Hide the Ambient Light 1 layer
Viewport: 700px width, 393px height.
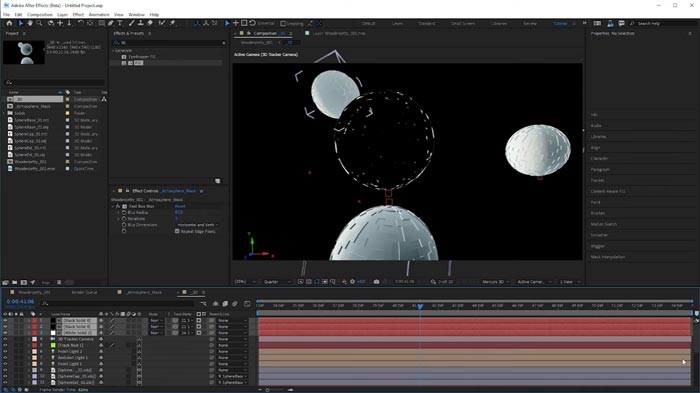[x=5, y=358]
